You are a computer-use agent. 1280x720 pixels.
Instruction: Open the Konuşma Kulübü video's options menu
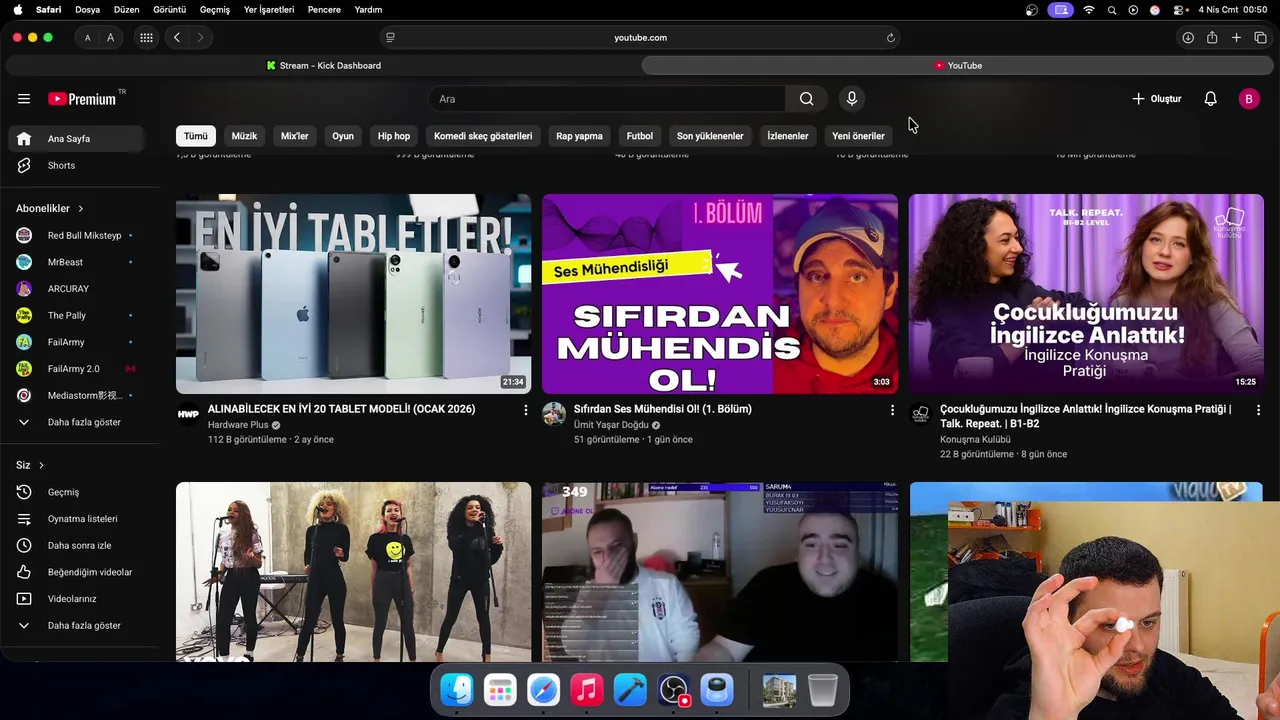[1258, 410]
